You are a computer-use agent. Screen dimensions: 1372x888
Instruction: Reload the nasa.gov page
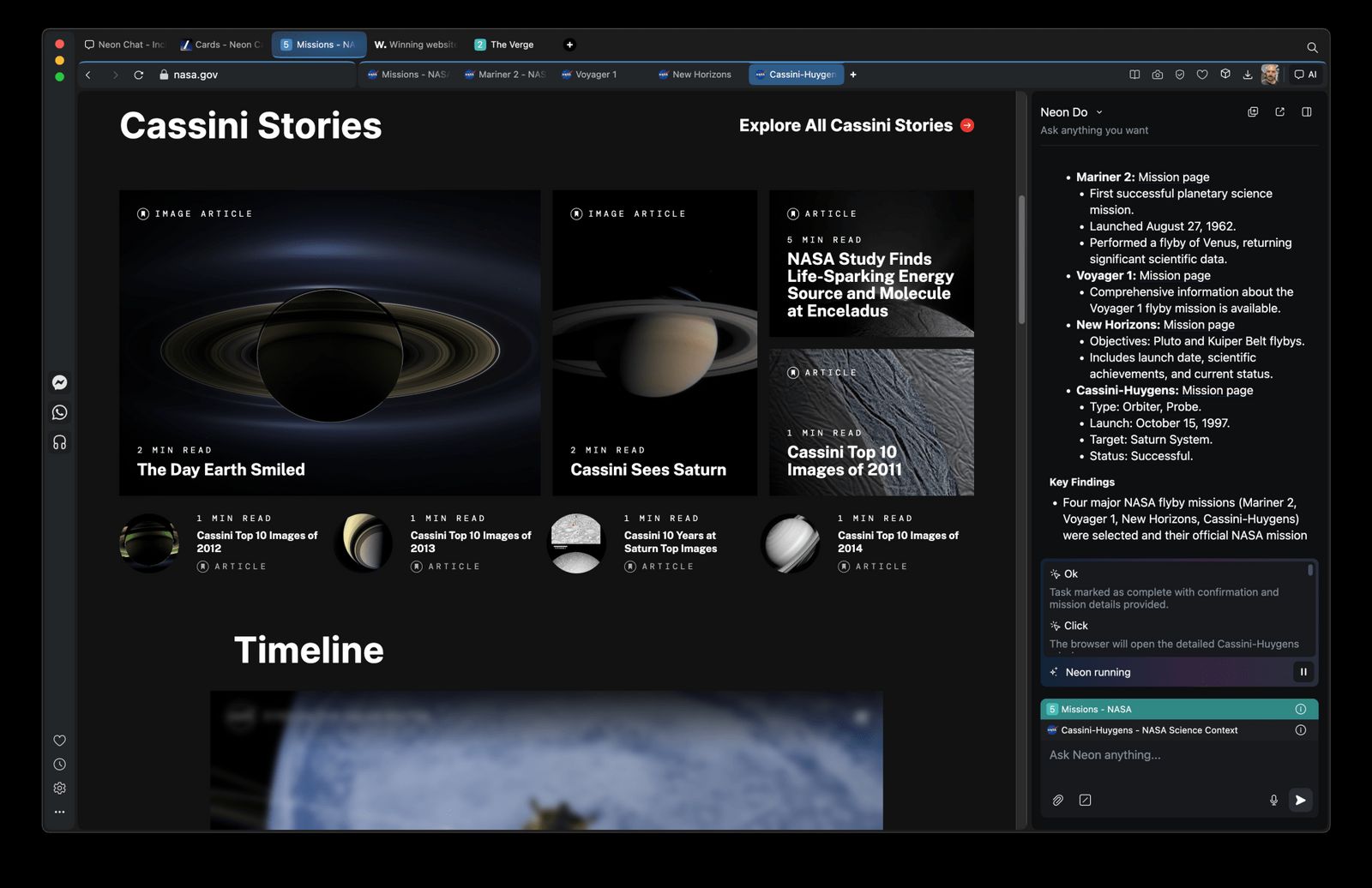(x=139, y=75)
